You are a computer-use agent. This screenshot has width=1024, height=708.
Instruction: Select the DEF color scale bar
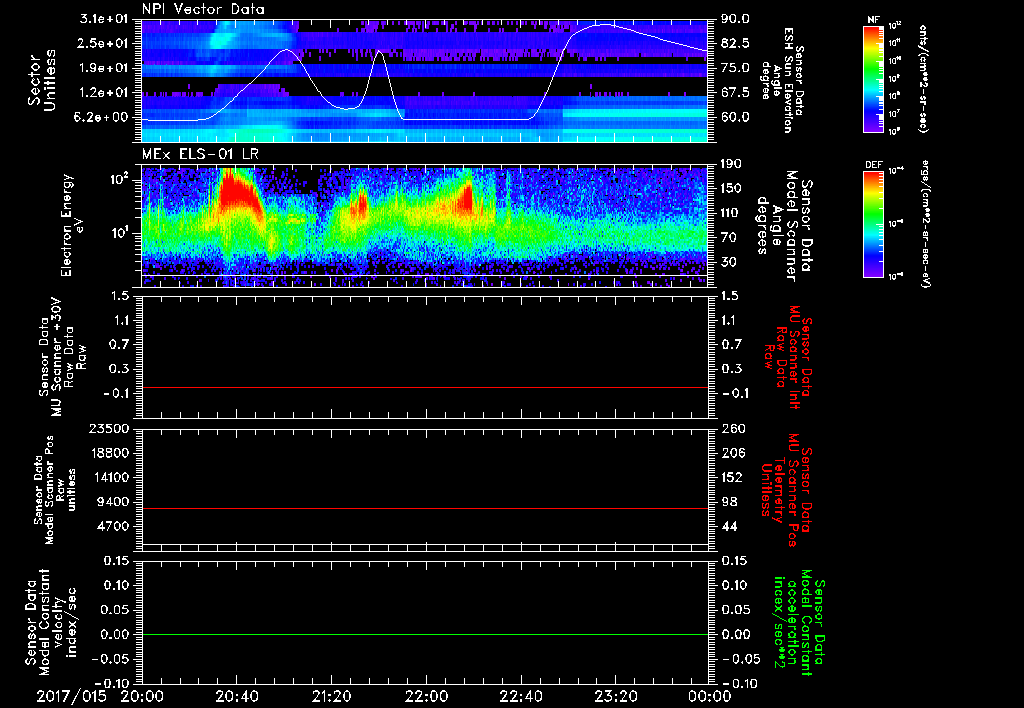(x=874, y=224)
